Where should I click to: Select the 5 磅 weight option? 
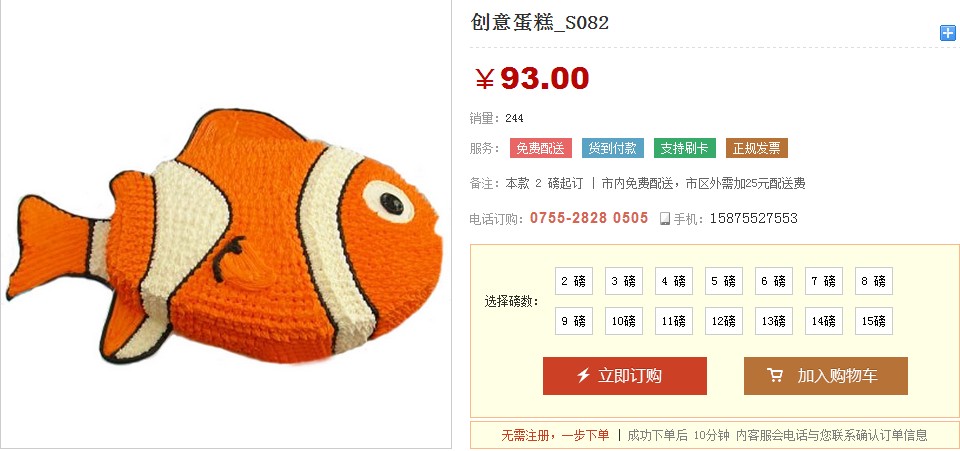pyautogui.click(x=724, y=281)
